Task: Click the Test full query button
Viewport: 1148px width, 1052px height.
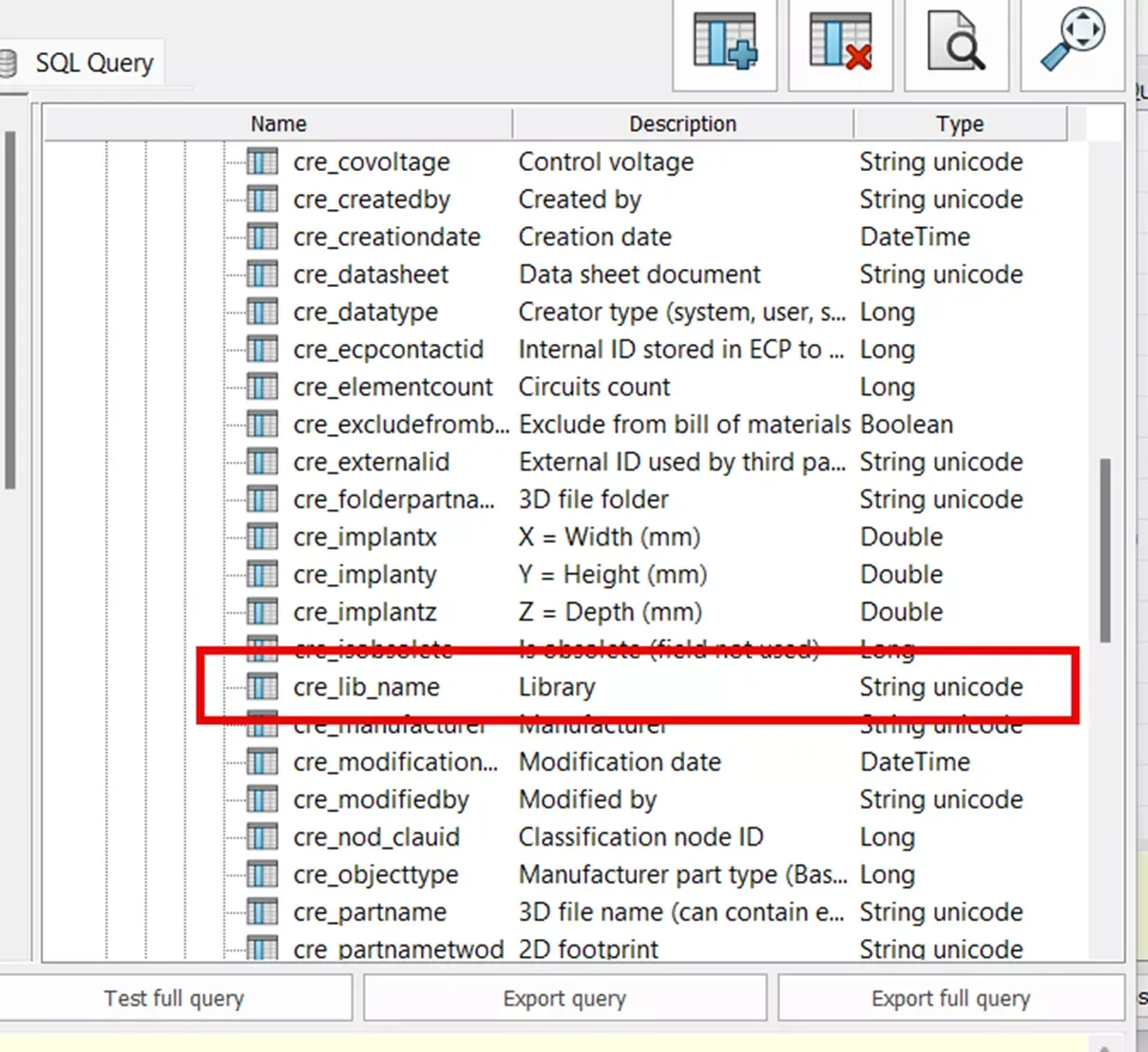Action: 175,998
